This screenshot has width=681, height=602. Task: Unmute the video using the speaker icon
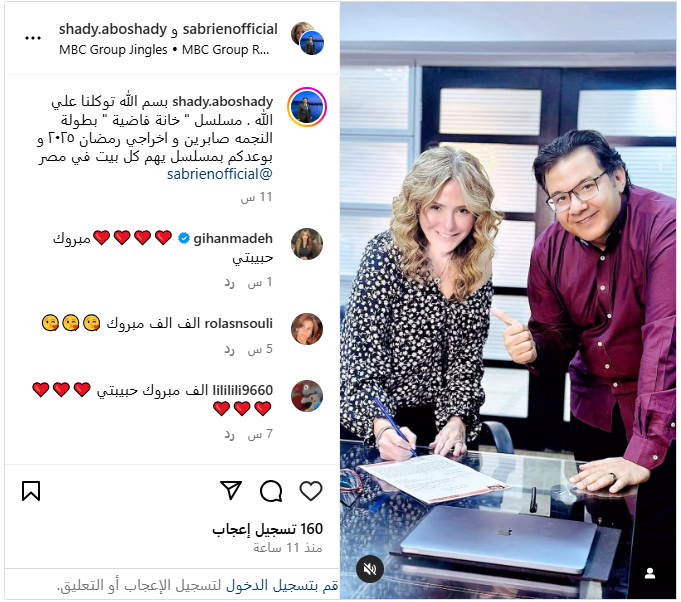(x=370, y=569)
